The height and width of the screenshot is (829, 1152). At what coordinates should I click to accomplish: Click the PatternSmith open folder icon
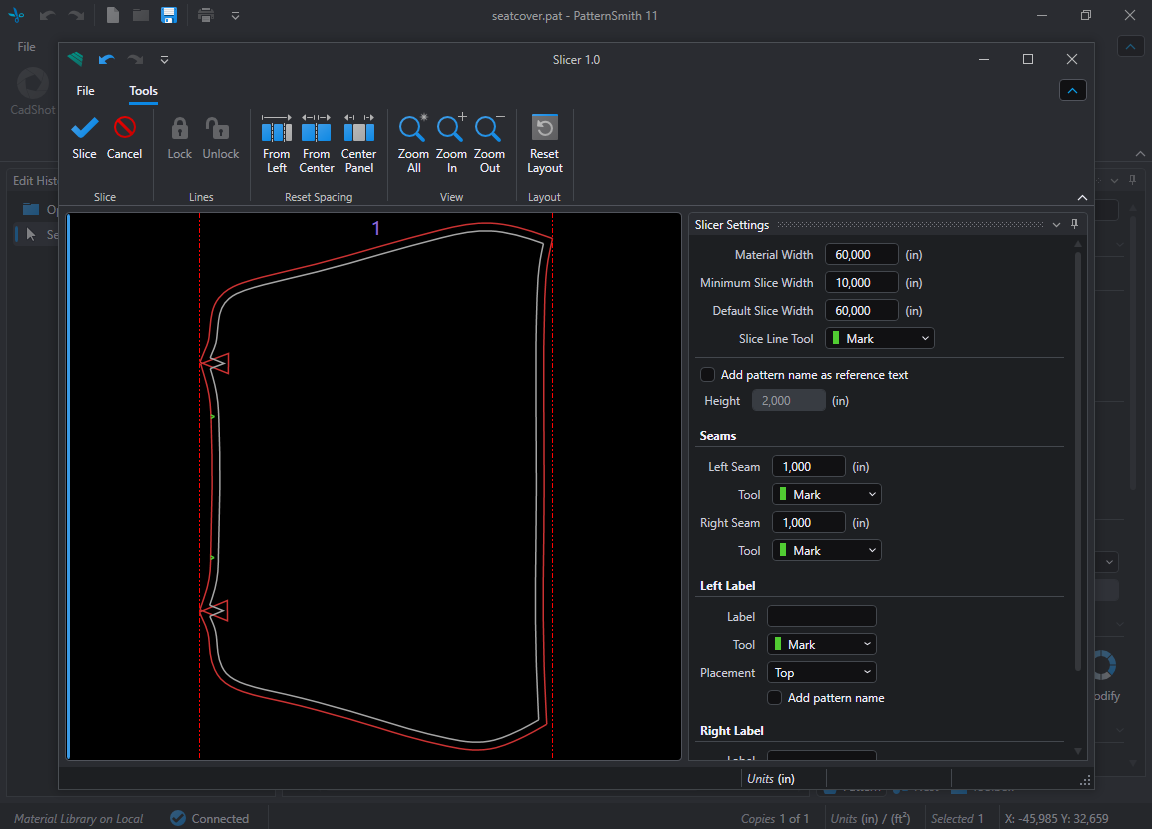tap(140, 15)
